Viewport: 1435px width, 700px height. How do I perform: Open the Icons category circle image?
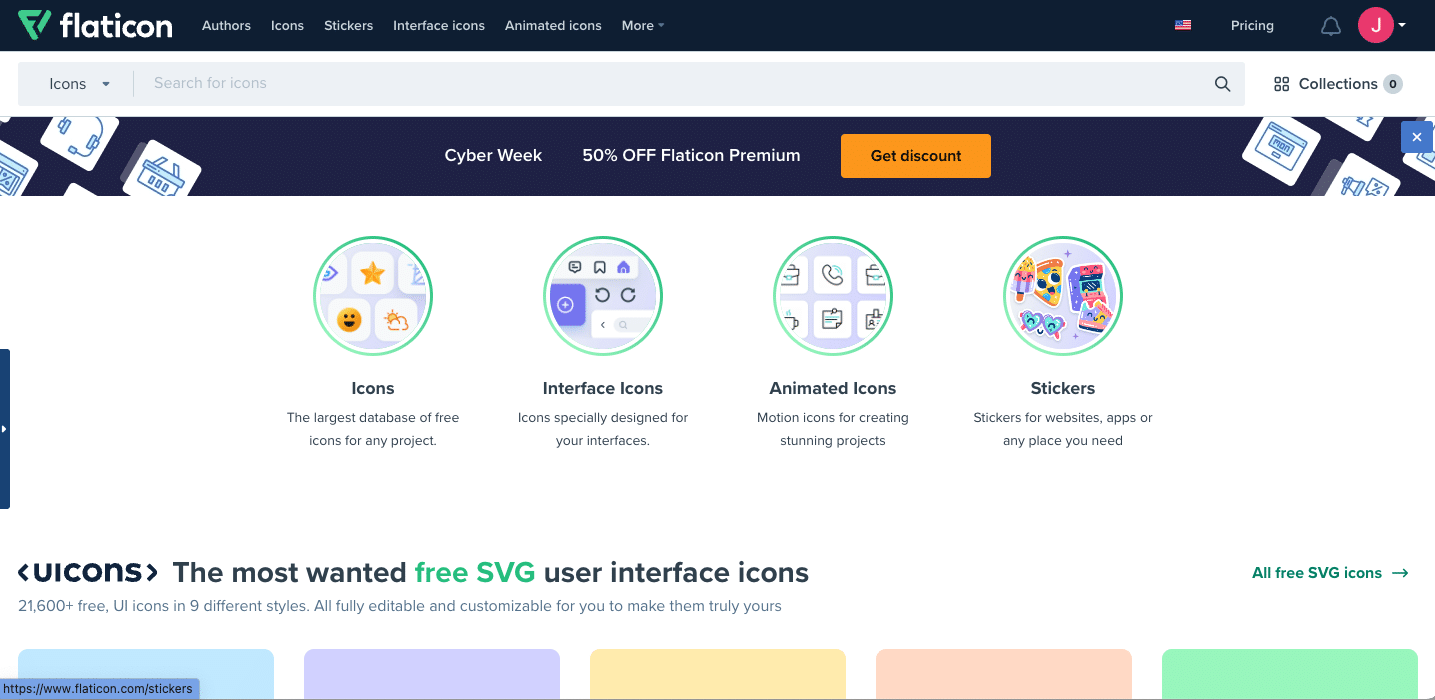tap(373, 296)
